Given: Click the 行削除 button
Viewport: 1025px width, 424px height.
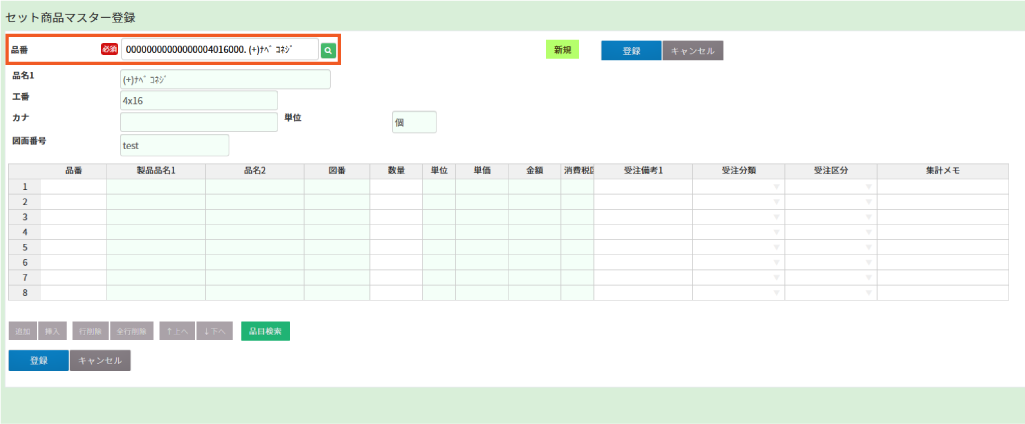Looking at the screenshot, I should 90,331.
